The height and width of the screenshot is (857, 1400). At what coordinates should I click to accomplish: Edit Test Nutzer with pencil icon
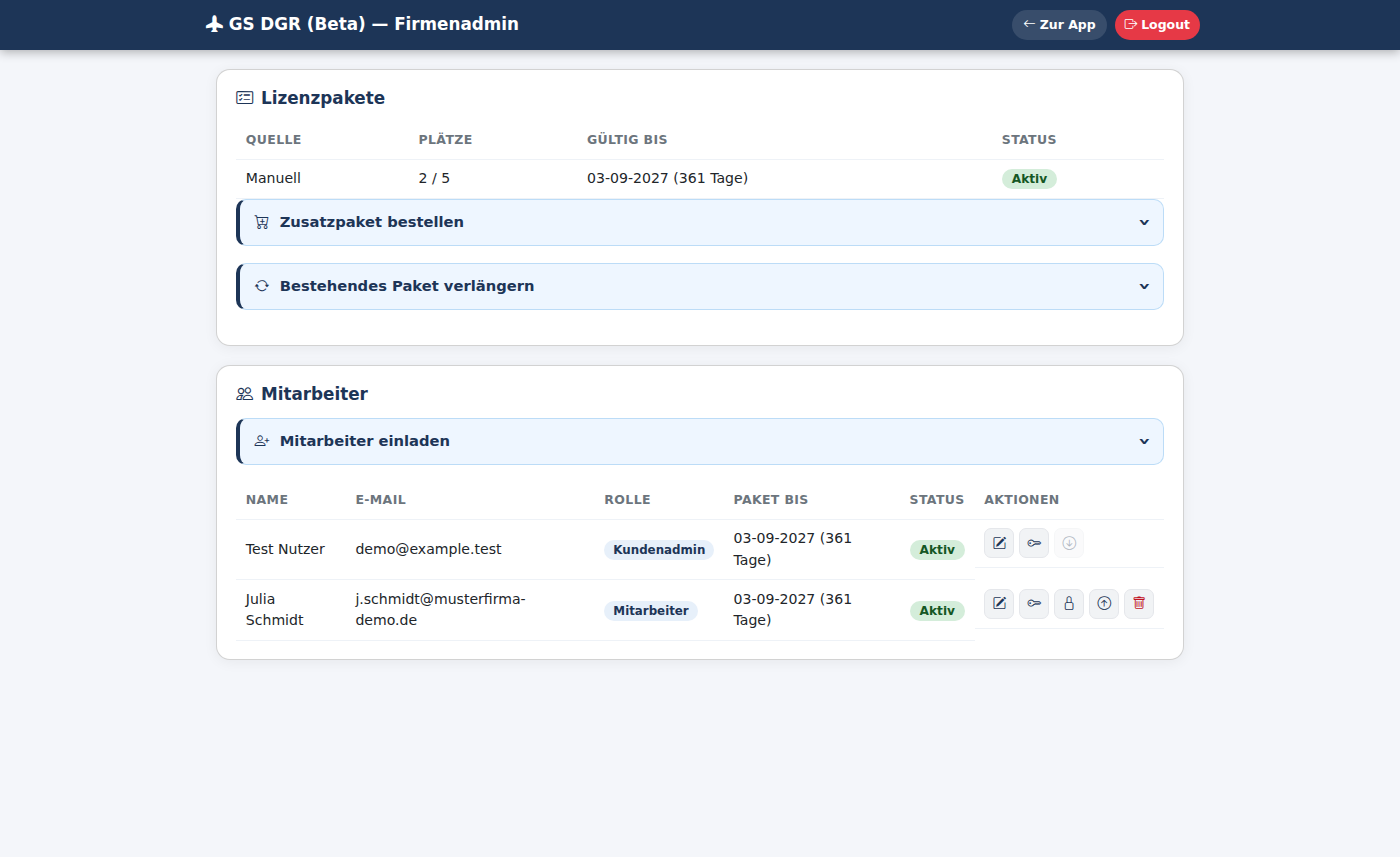(x=999, y=543)
